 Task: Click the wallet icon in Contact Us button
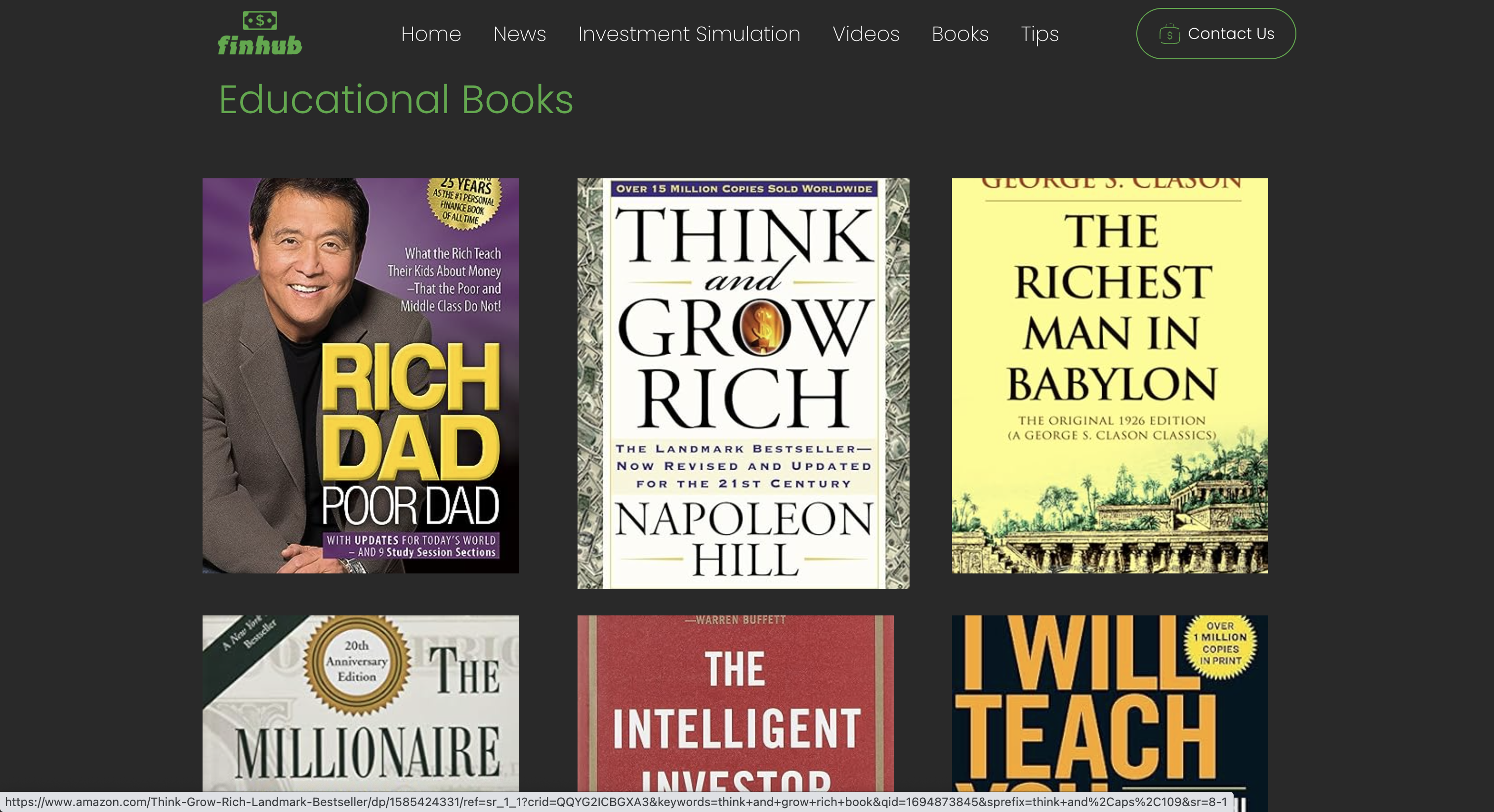click(1169, 34)
